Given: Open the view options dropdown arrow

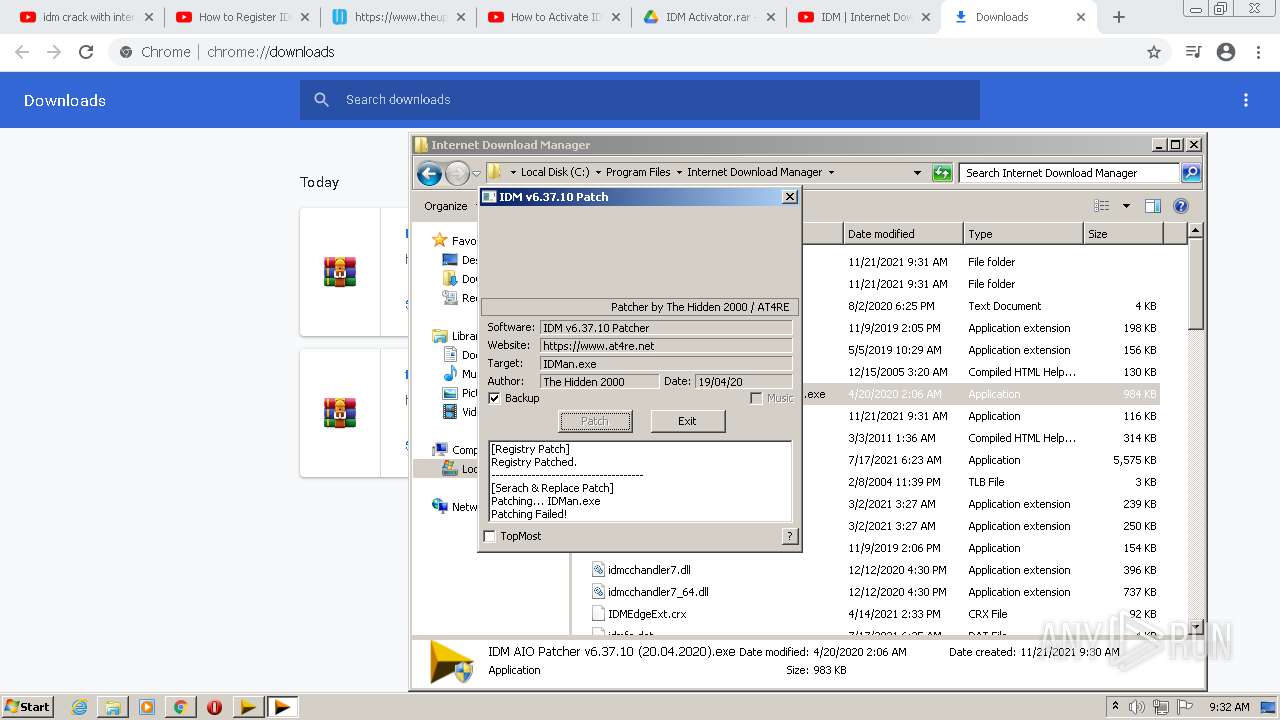Looking at the screenshot, I should [1126, 206].
